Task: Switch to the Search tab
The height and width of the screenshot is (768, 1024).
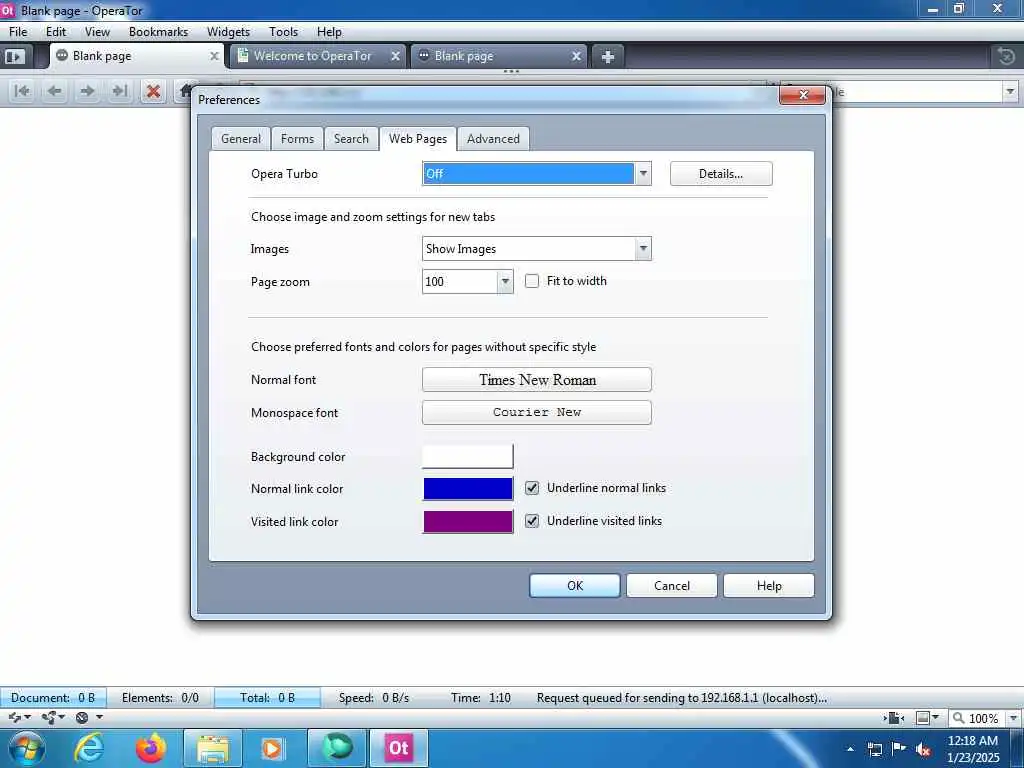Action: [x=351, y=139]
